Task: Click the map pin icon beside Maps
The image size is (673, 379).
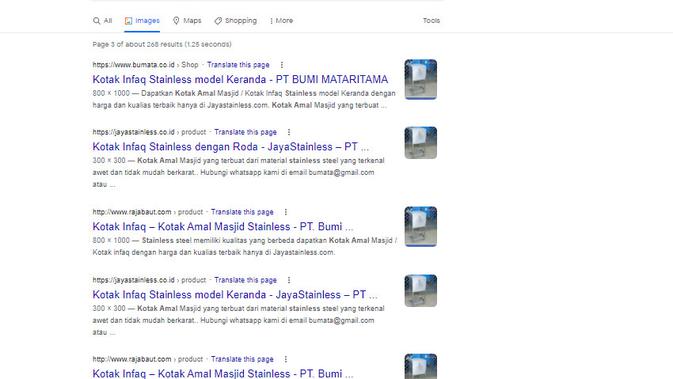Action: pos(176,21)
